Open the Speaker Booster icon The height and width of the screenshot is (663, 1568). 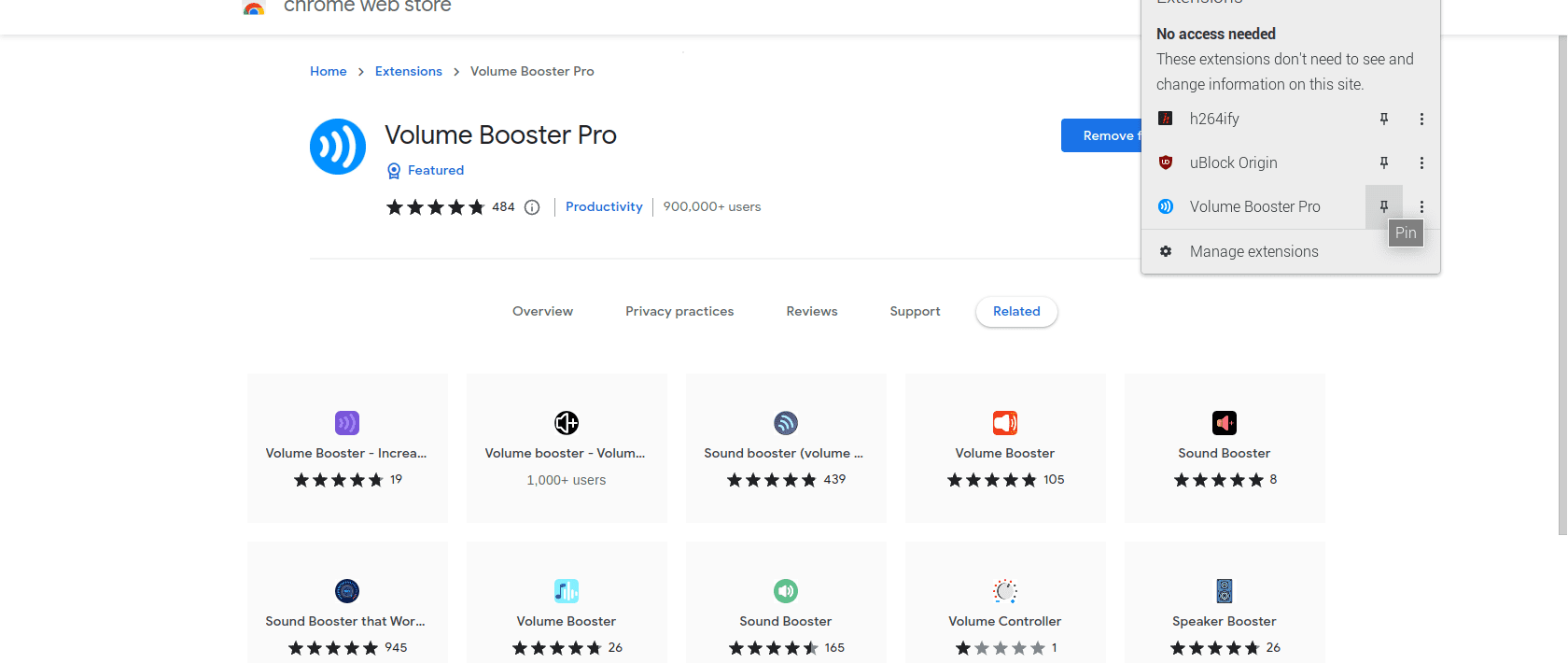click(1225, 591)
